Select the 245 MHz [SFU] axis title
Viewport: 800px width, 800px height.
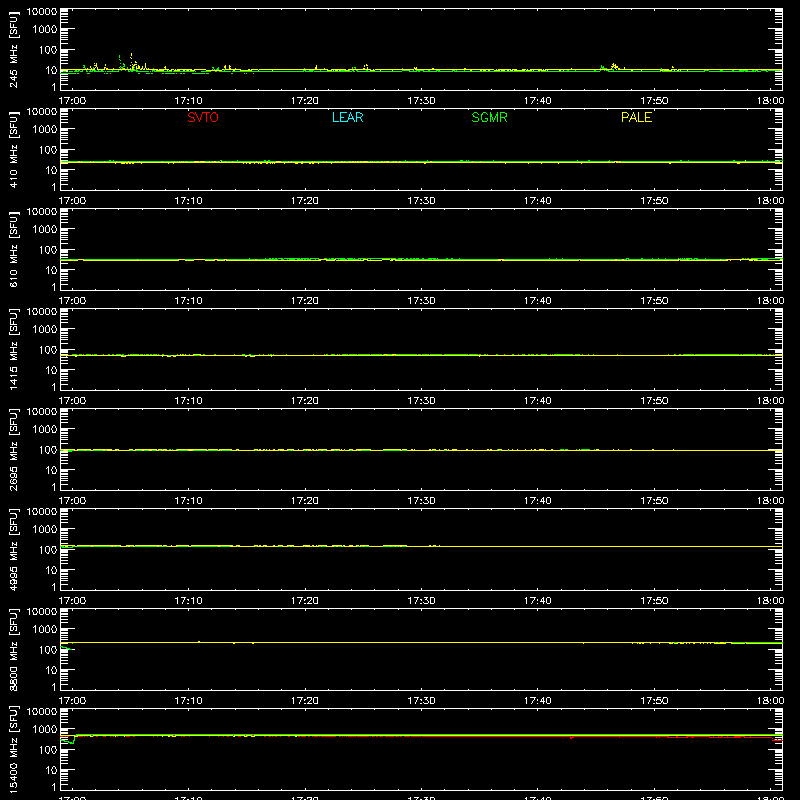tap(13, 50)
